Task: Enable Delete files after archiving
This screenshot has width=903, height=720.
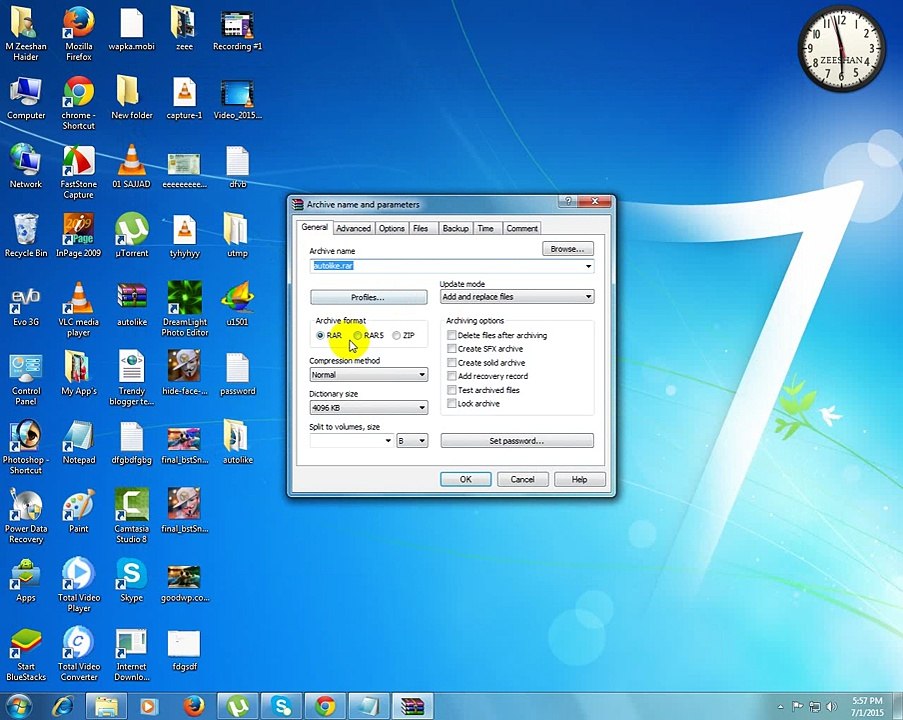Action: click(452, 335)
